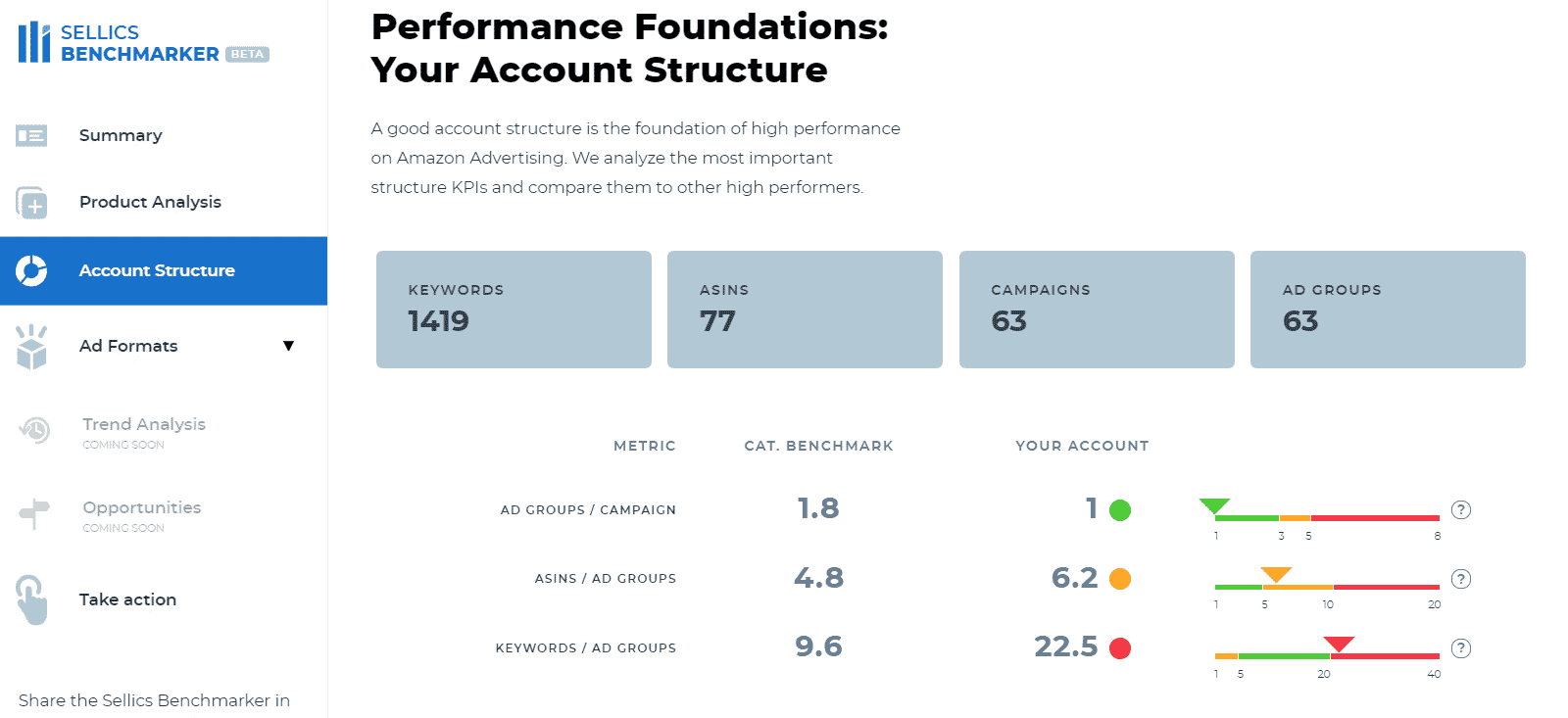This screenshot has height=718, width=1568.
Task: Click the Keywords / Ad Groups red slider marker
Action: click(x=1339, y=644)
